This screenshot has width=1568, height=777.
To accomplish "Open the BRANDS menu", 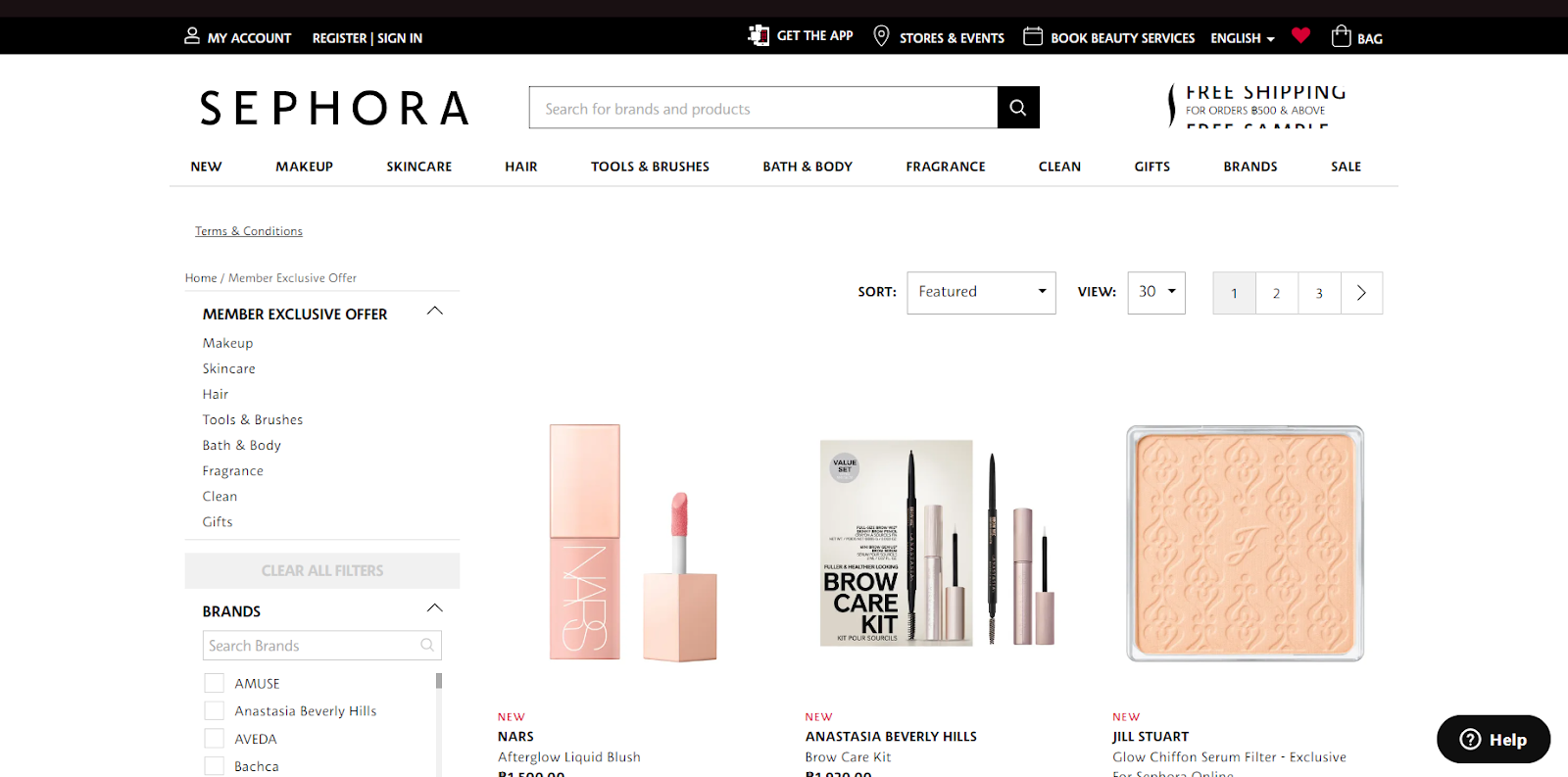I will [1250, 167].
